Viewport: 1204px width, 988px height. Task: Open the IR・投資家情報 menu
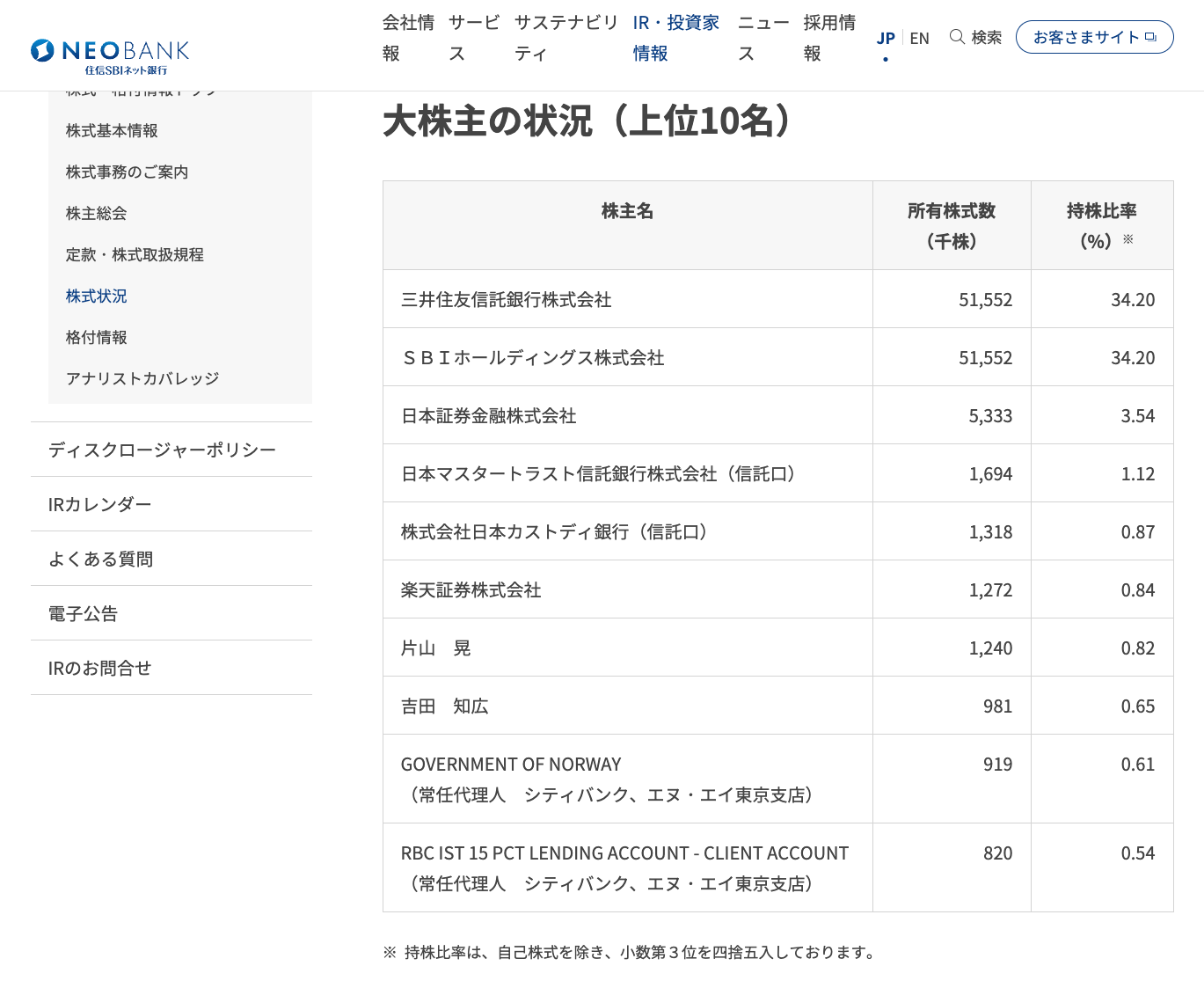coord(676,38)
